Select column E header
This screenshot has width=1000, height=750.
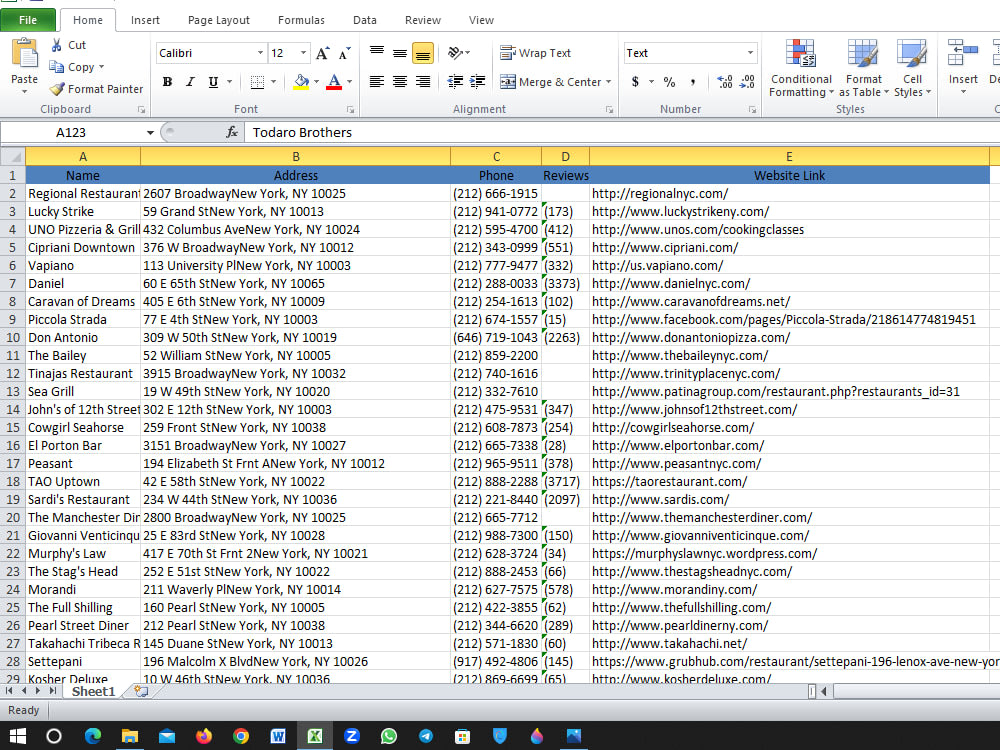(x=789, y=156)
